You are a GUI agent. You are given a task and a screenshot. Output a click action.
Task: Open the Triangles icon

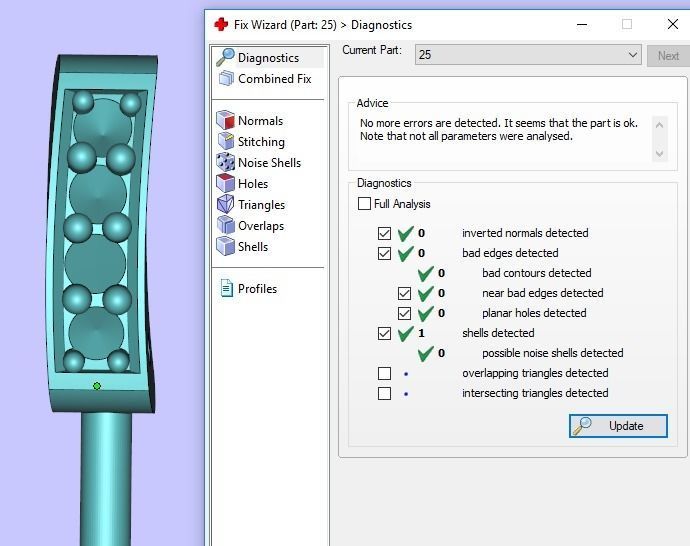226,204
